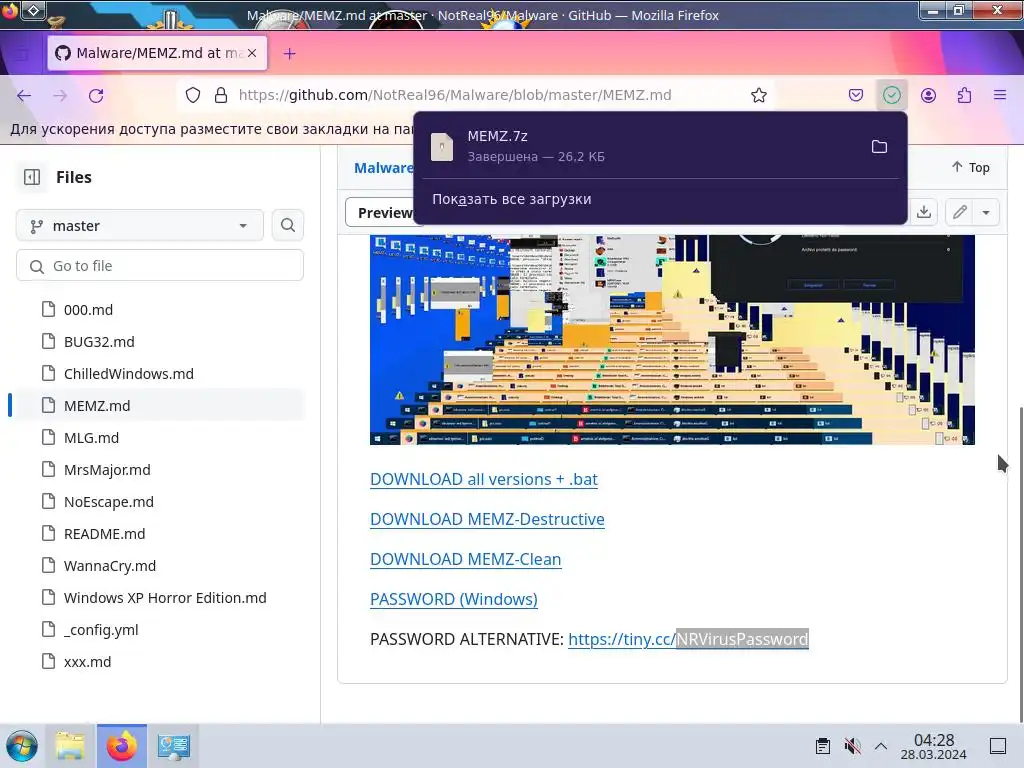Open xxx.md in the file tree

point(87,662)
